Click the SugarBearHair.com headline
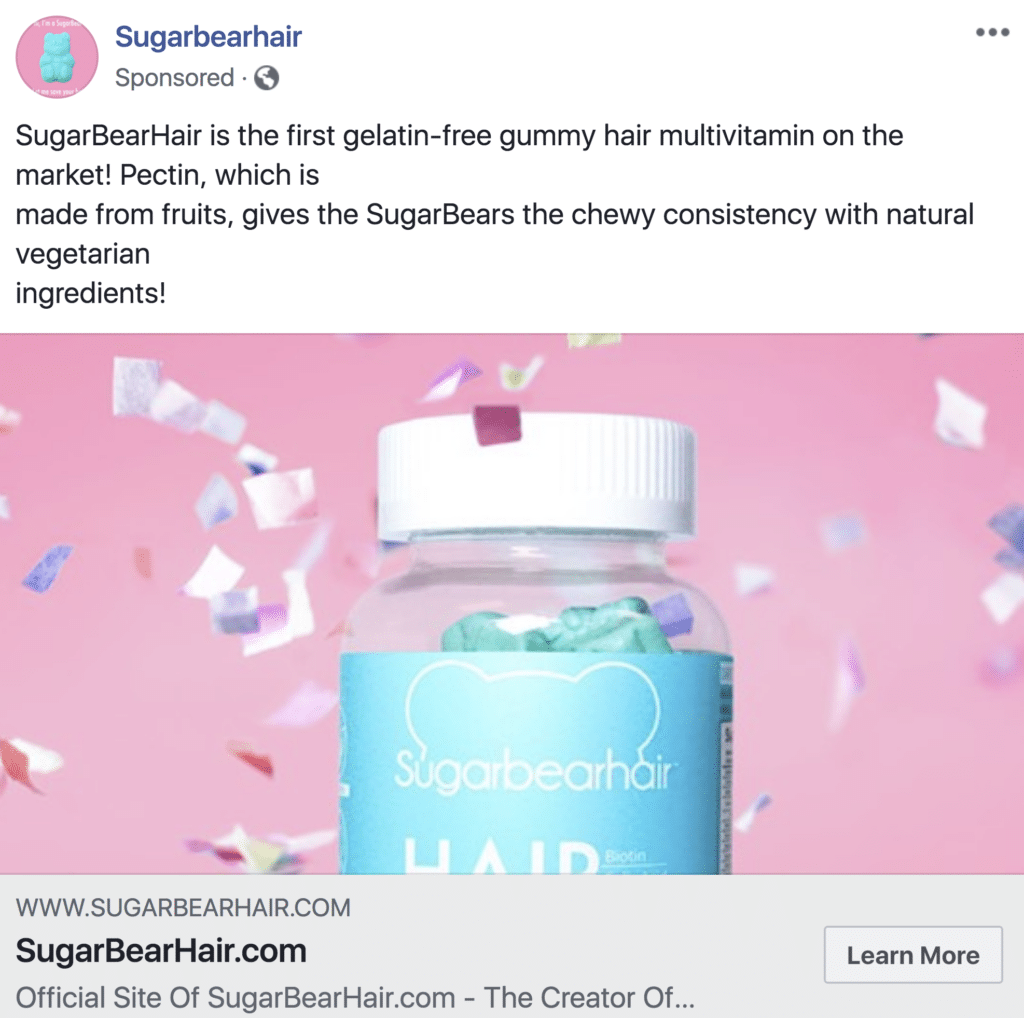This screenshot has width=1024, height=1018. (161, 951)
